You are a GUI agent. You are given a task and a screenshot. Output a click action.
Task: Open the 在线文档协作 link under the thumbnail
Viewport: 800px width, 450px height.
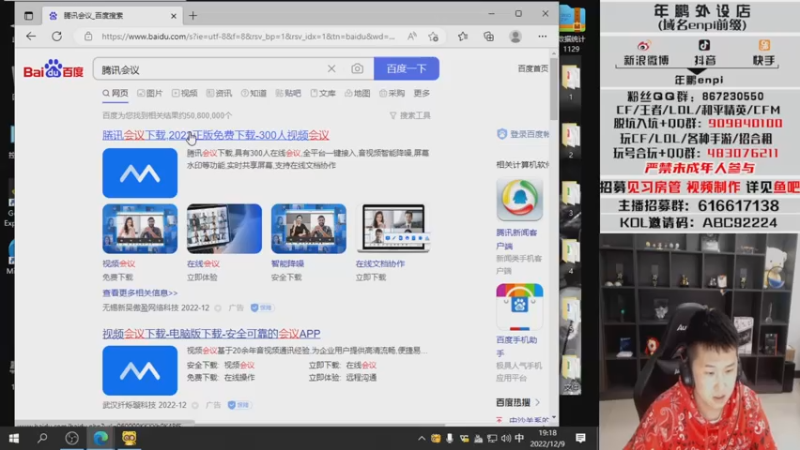(x=380, y=264)
